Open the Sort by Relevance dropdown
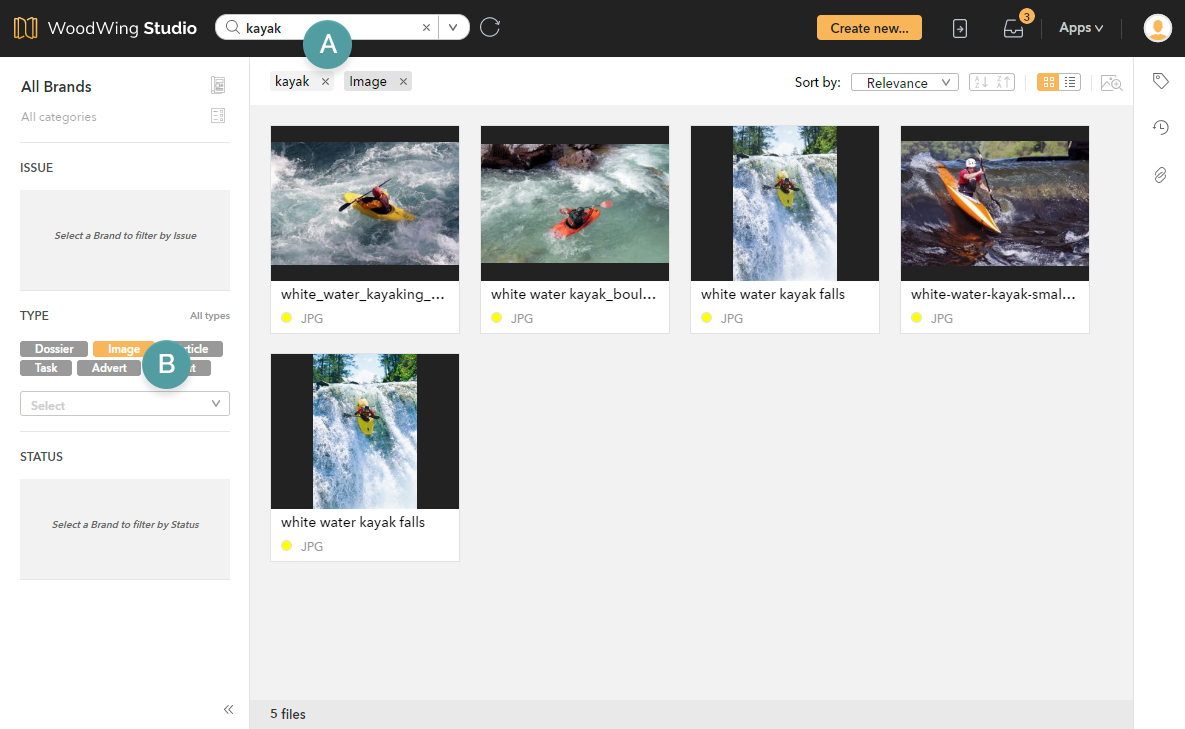The width and height of the screenshot is (1185, 729). point(904,83)
